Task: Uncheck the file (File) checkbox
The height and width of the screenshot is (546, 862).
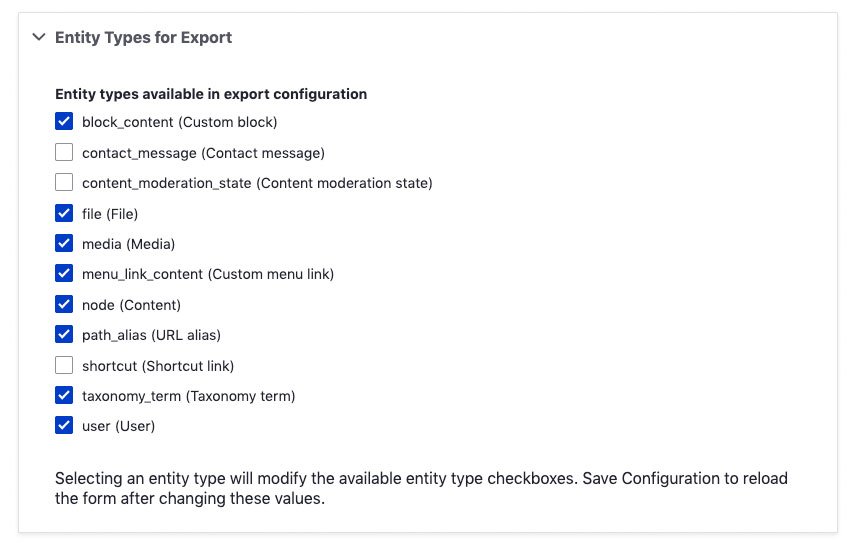Action: tap(64, 213)
